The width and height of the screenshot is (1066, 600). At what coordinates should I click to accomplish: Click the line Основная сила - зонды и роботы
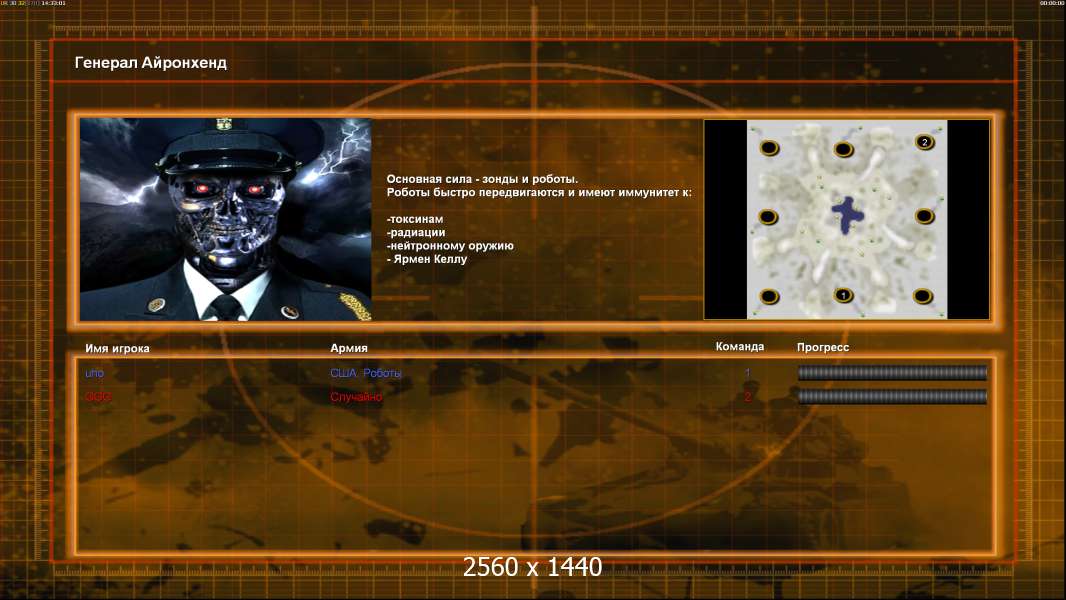click(x=482, y=179)
